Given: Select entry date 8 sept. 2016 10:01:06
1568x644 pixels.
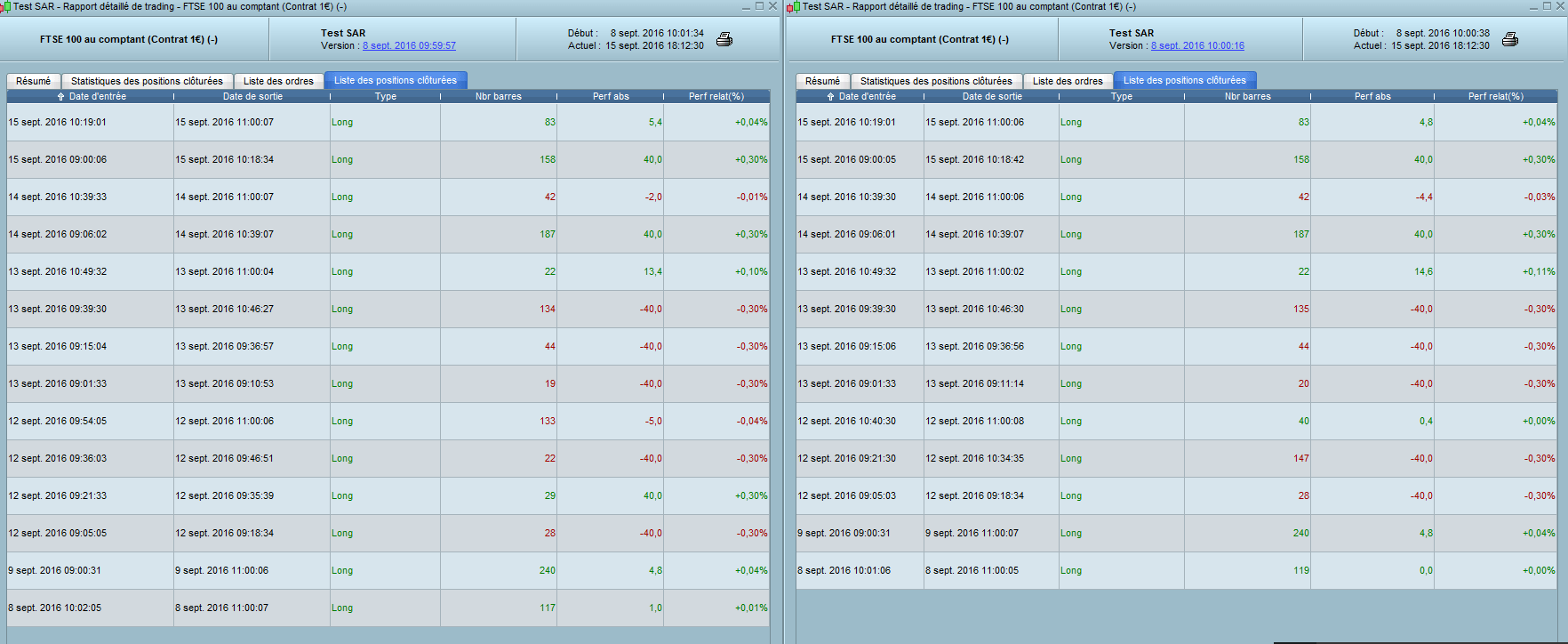Looking at the screenshot, I should pyautogui.click(x=844, y=571).
